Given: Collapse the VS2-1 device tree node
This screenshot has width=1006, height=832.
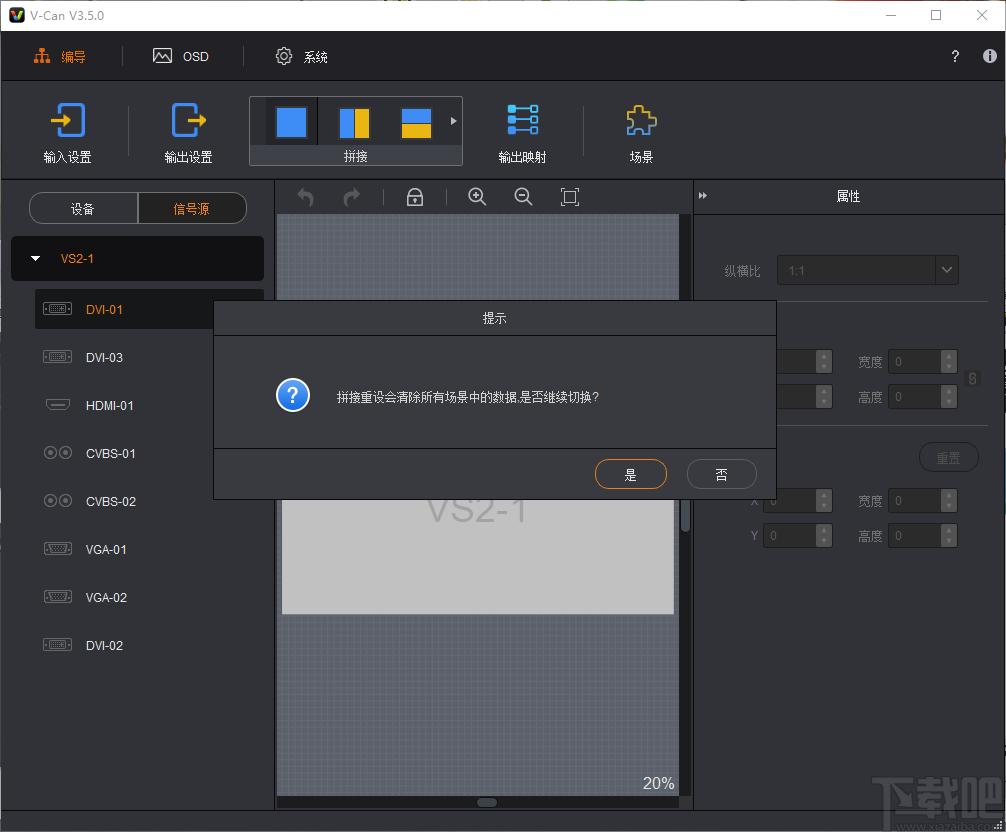Looking at the screenshot, I should (x=36, y=259).
